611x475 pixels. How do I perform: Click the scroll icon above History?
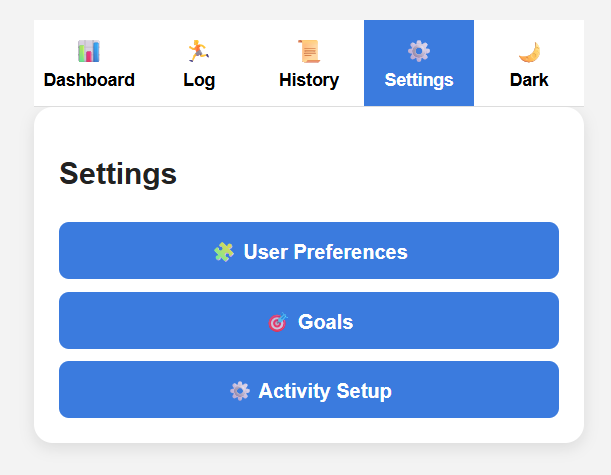click(x=309, y=51)
